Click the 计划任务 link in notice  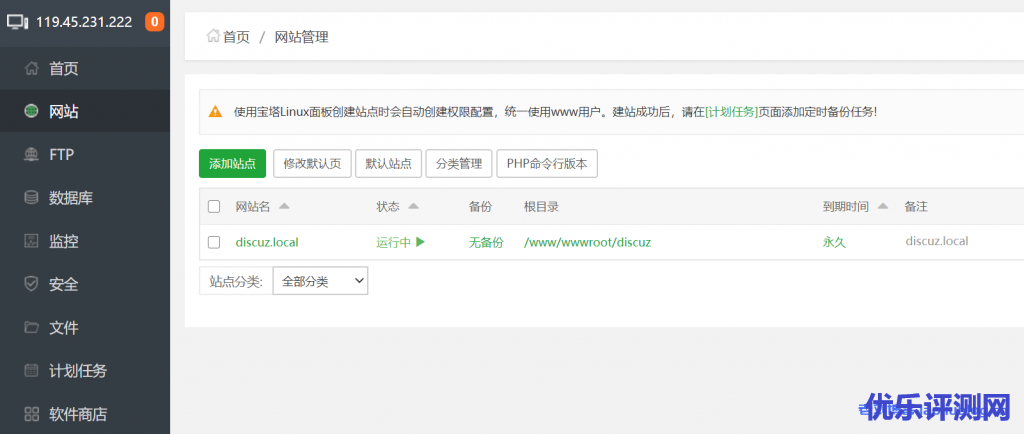pos(731,111)
